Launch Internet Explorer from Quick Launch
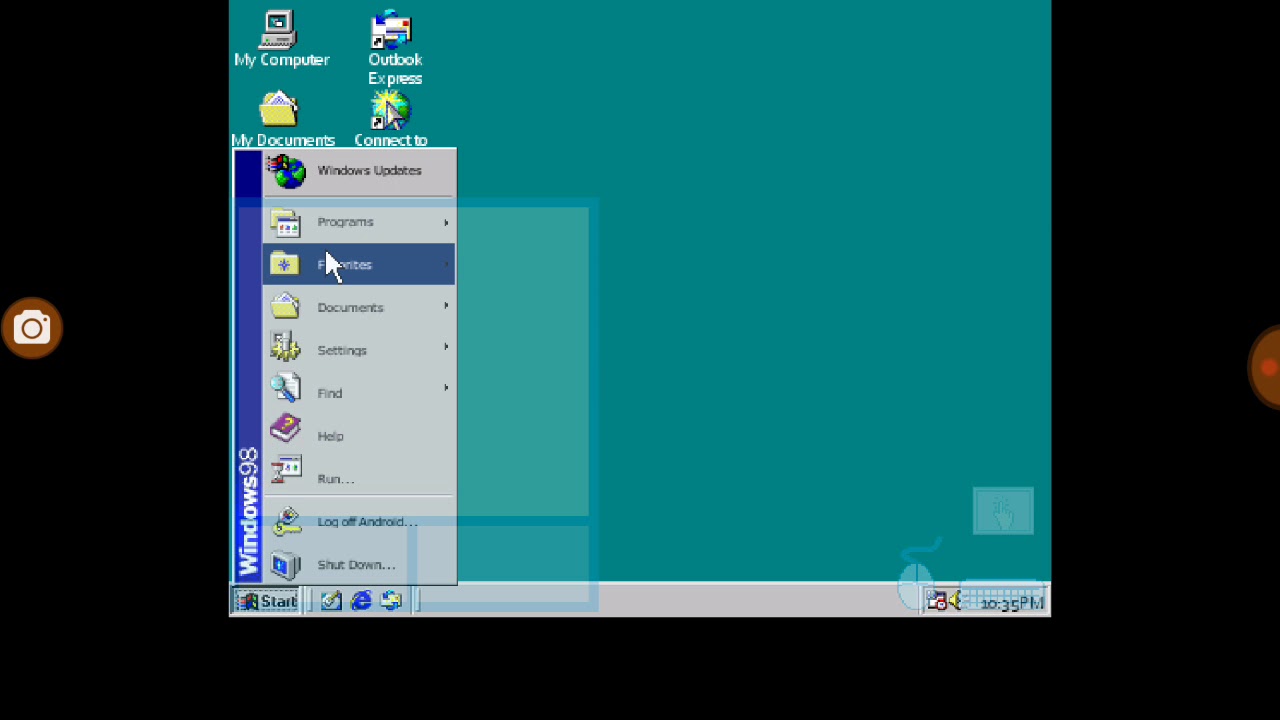1280x720 pixels. (361, 600)
